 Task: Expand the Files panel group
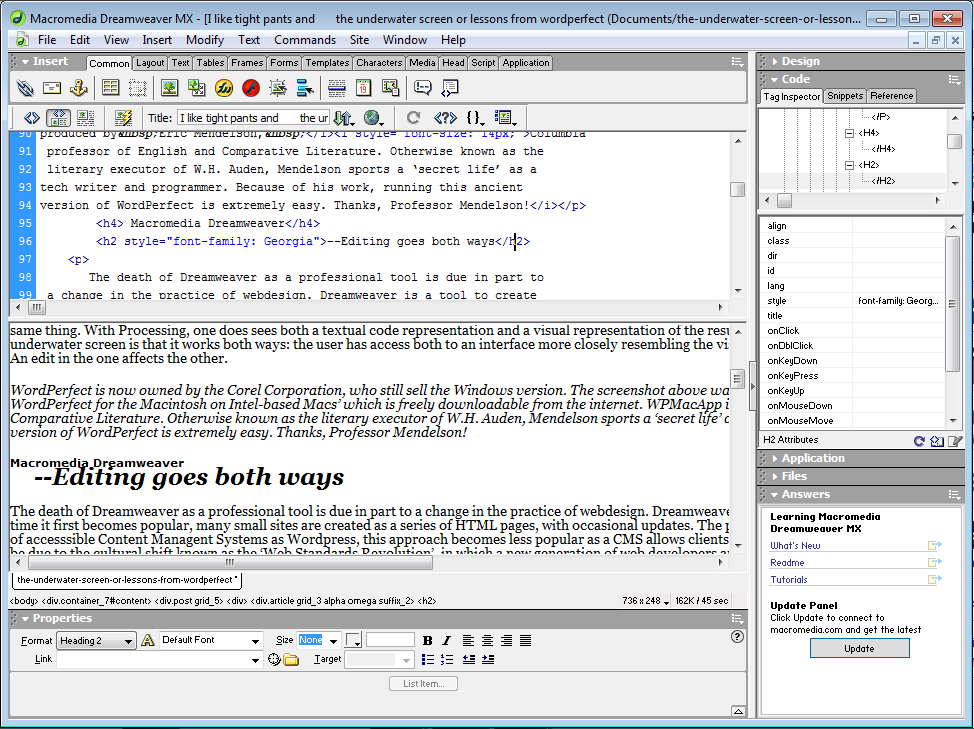tap(775, 476)
